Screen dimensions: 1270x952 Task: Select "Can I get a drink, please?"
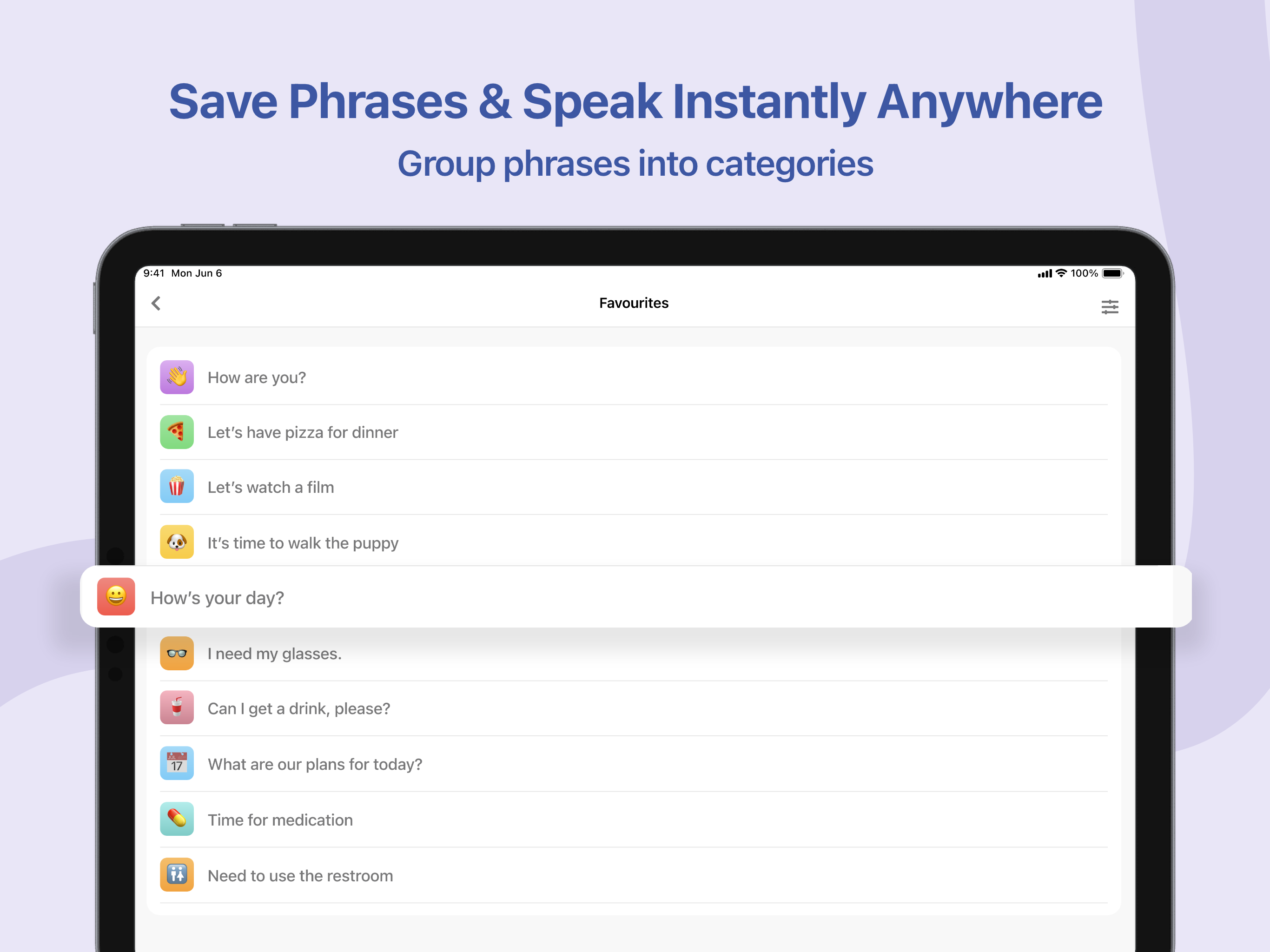coord(634,708)
